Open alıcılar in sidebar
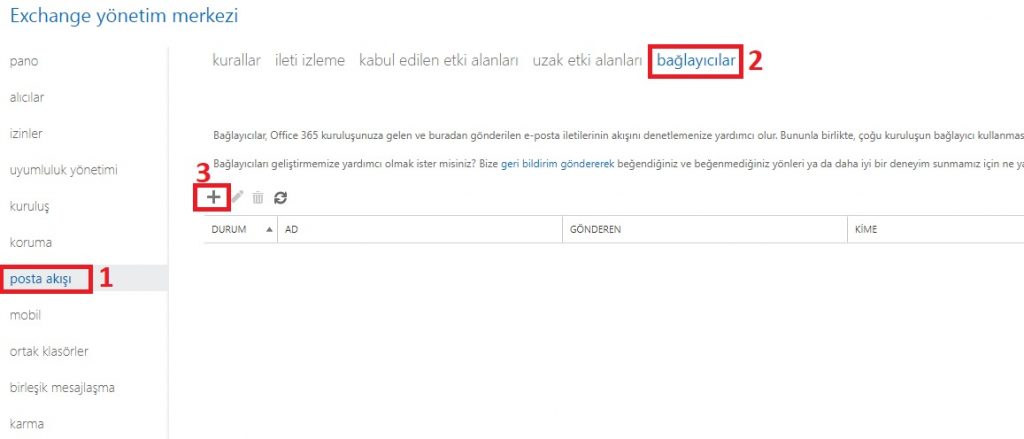This screenshot has width=1024, height=439. 27,98
